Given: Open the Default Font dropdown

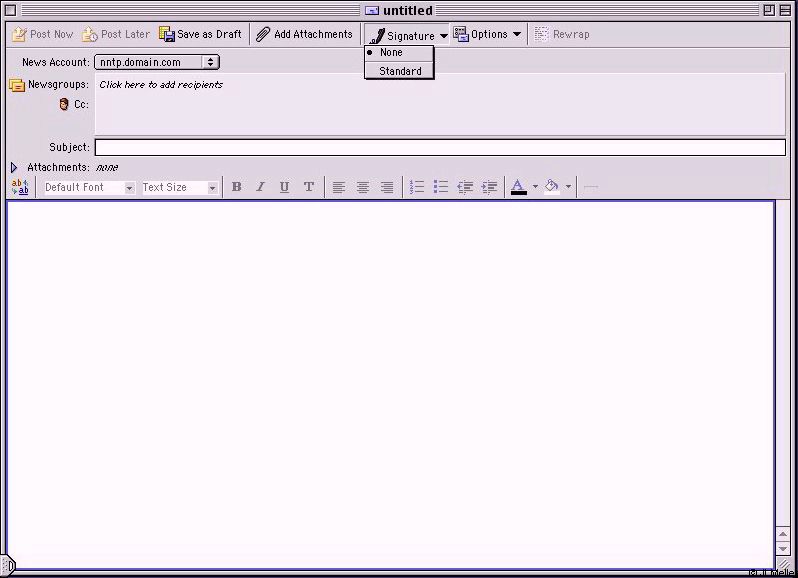Looking at the screenshot, I should pyautogui.click(x=89, y=187).
